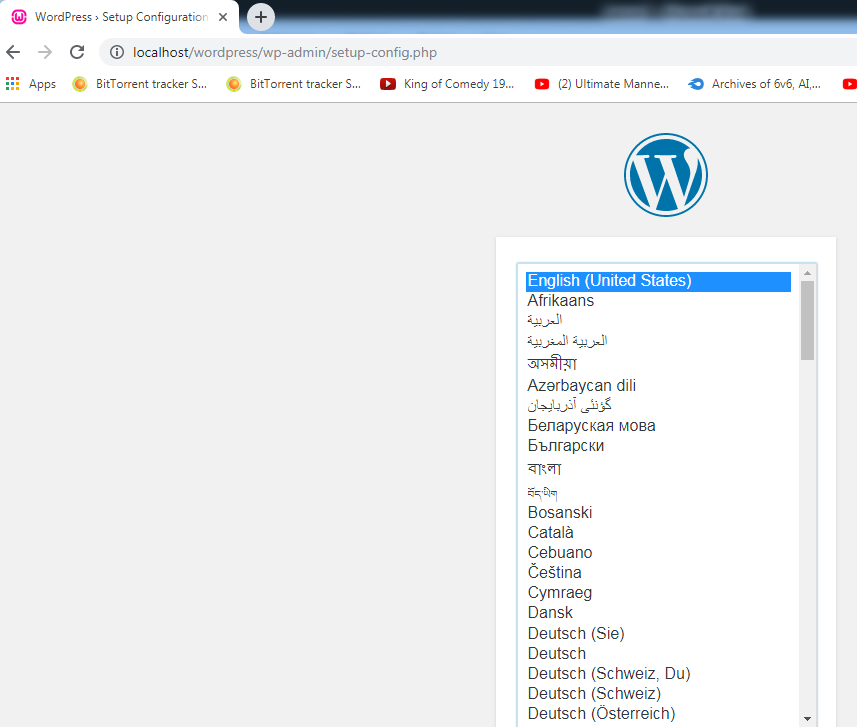This screenshot has height=727, width=857.
Task: Open the Ultimate Manne YouTube bookmark
Action: click(602, 84)
